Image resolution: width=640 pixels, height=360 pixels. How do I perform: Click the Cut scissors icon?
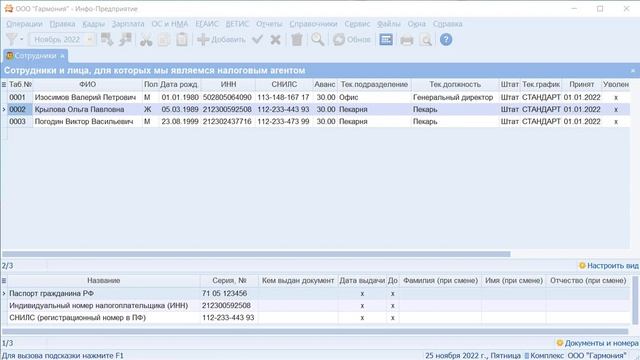point(146,40)
